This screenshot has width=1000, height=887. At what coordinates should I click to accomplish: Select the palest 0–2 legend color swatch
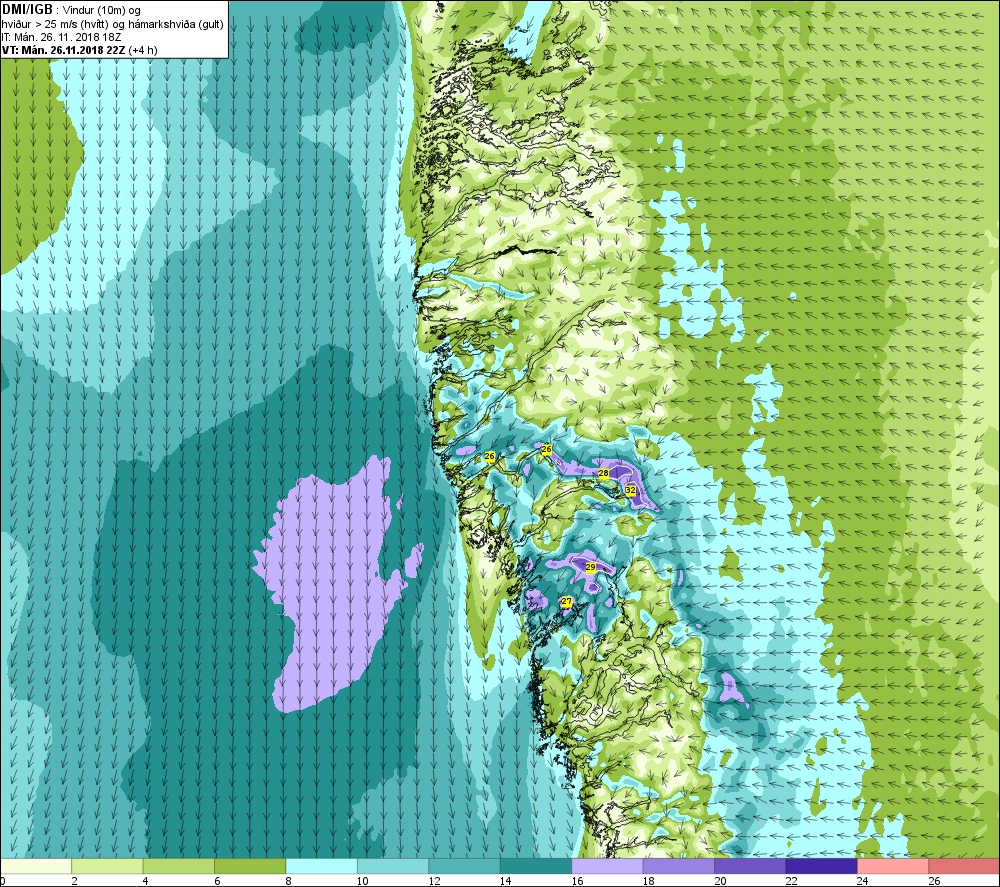pos(36,866)
